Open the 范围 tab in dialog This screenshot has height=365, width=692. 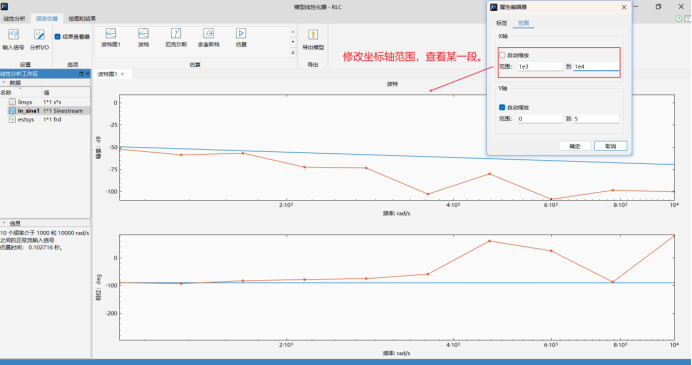[523, 23]
